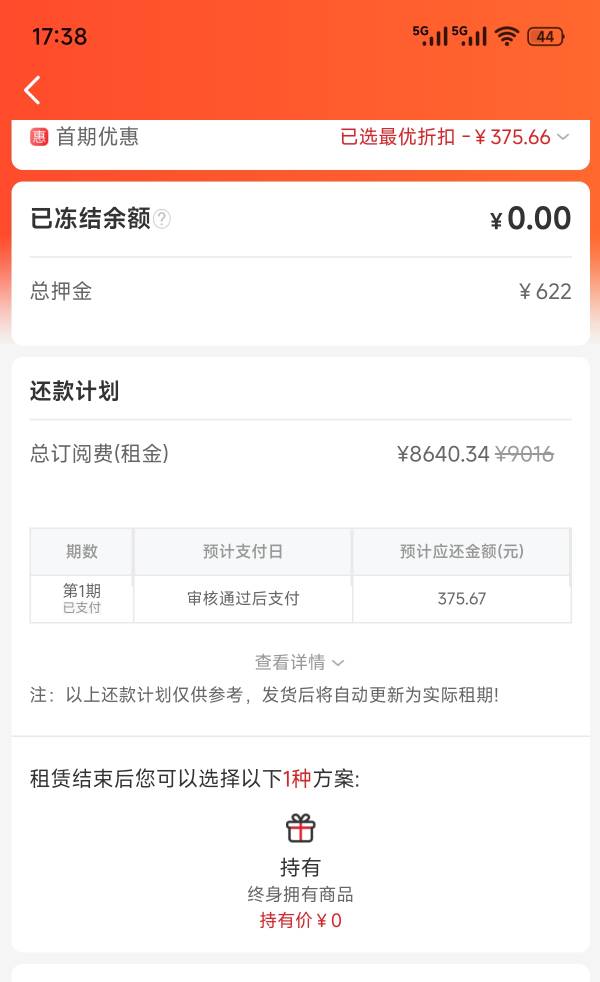
Task: Tap the back arrow icon
Action: 33,90
